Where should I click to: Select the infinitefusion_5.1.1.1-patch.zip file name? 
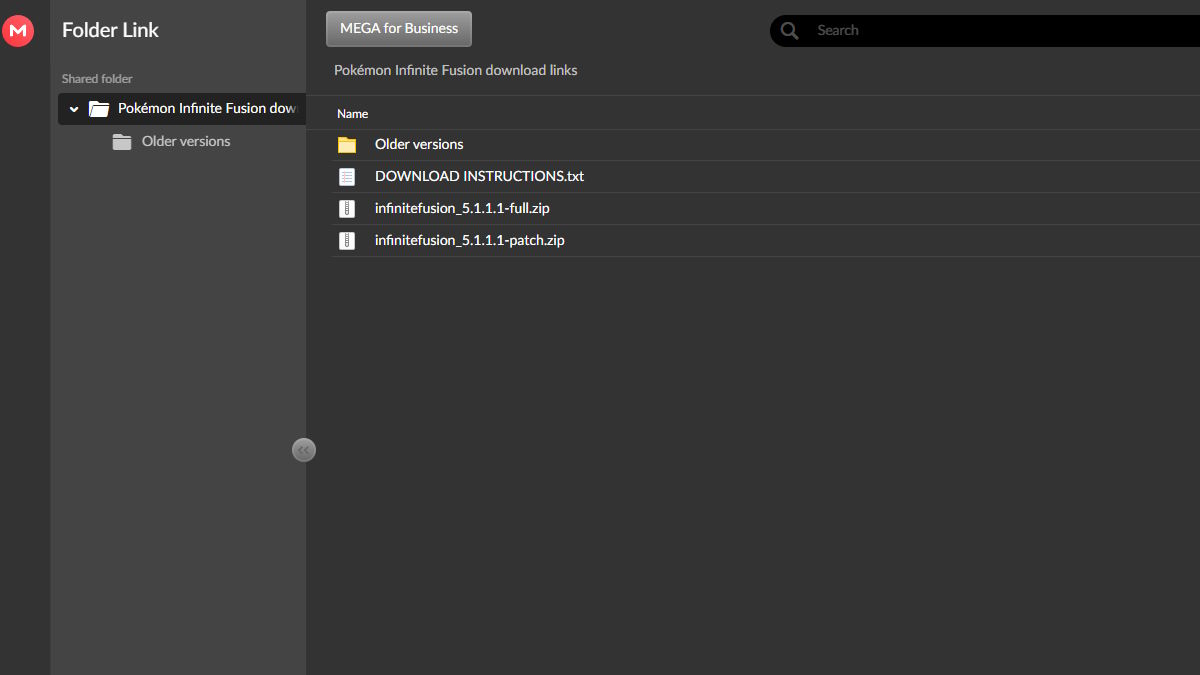coord(469,241)
